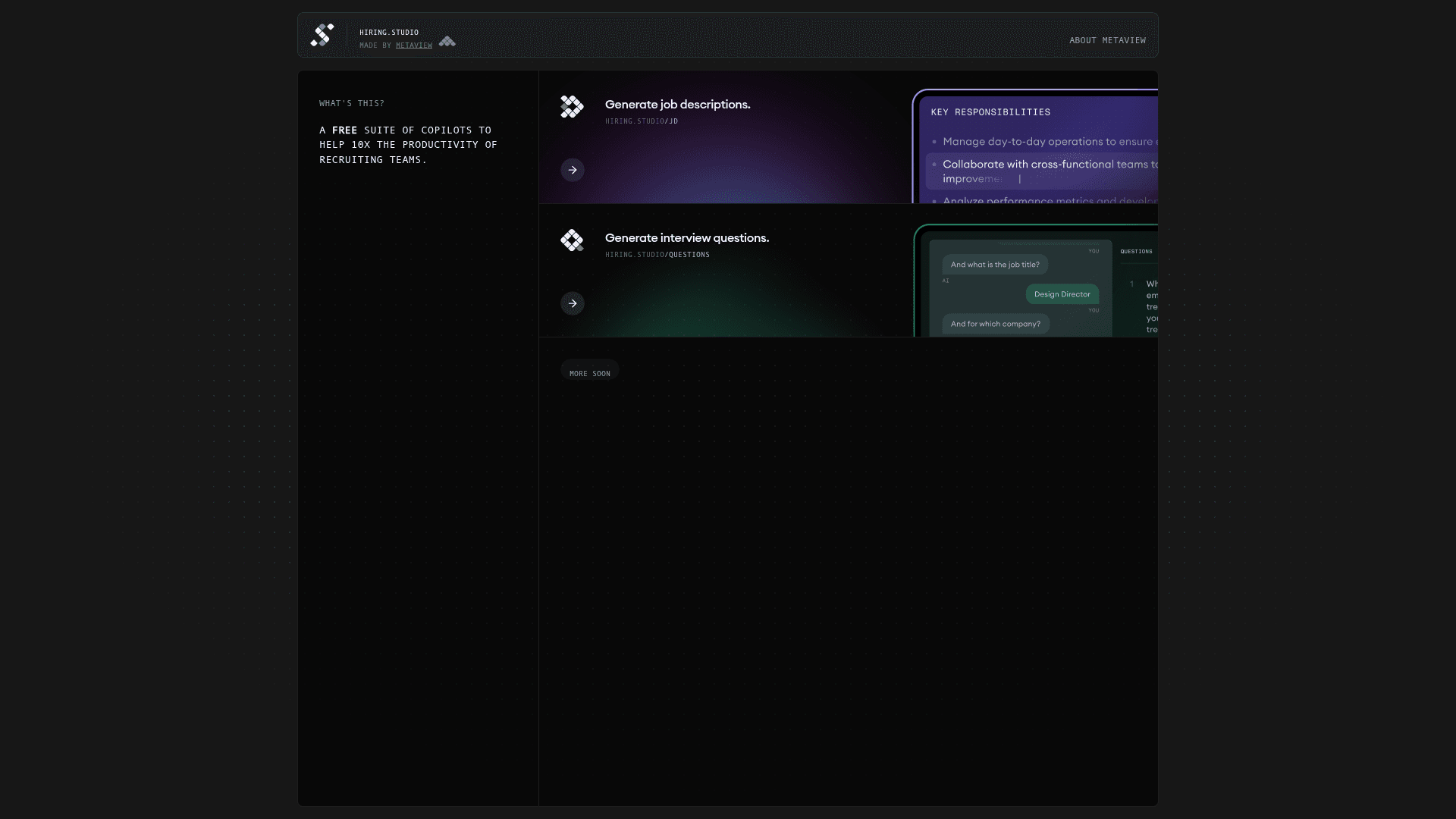
Task: Select the KEY RESPONSIBILITIES heading in purple preview
Action: [990, 111]
